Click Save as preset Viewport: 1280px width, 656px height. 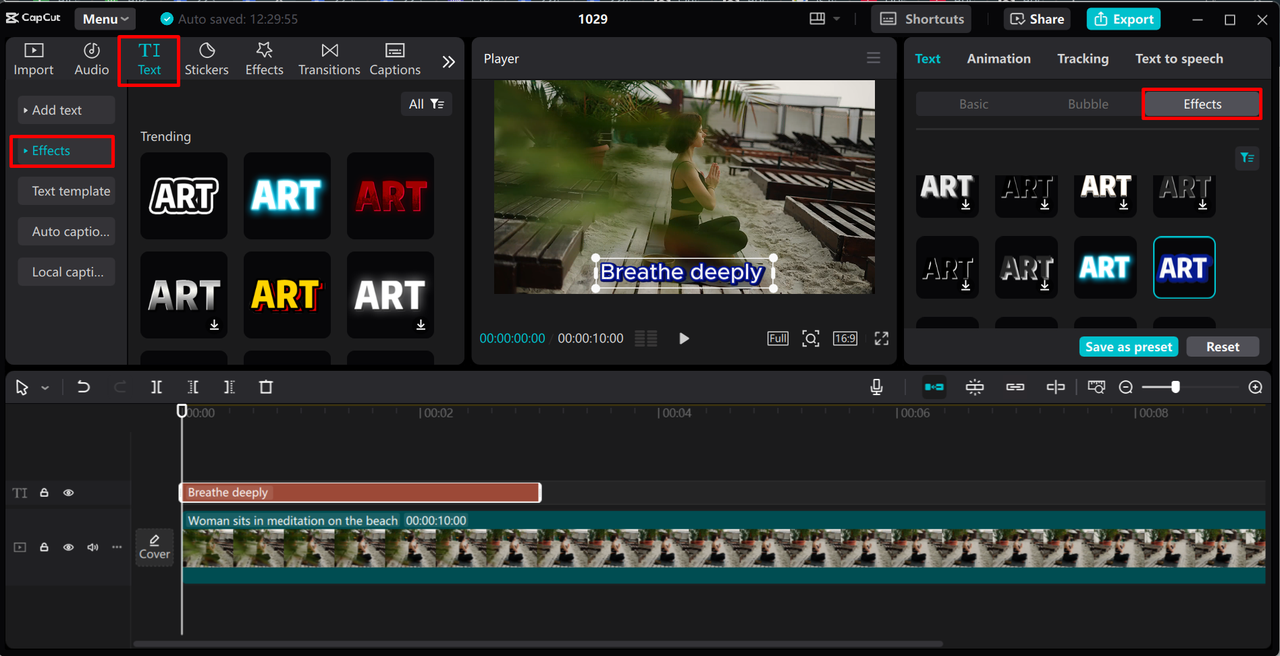1129,347
